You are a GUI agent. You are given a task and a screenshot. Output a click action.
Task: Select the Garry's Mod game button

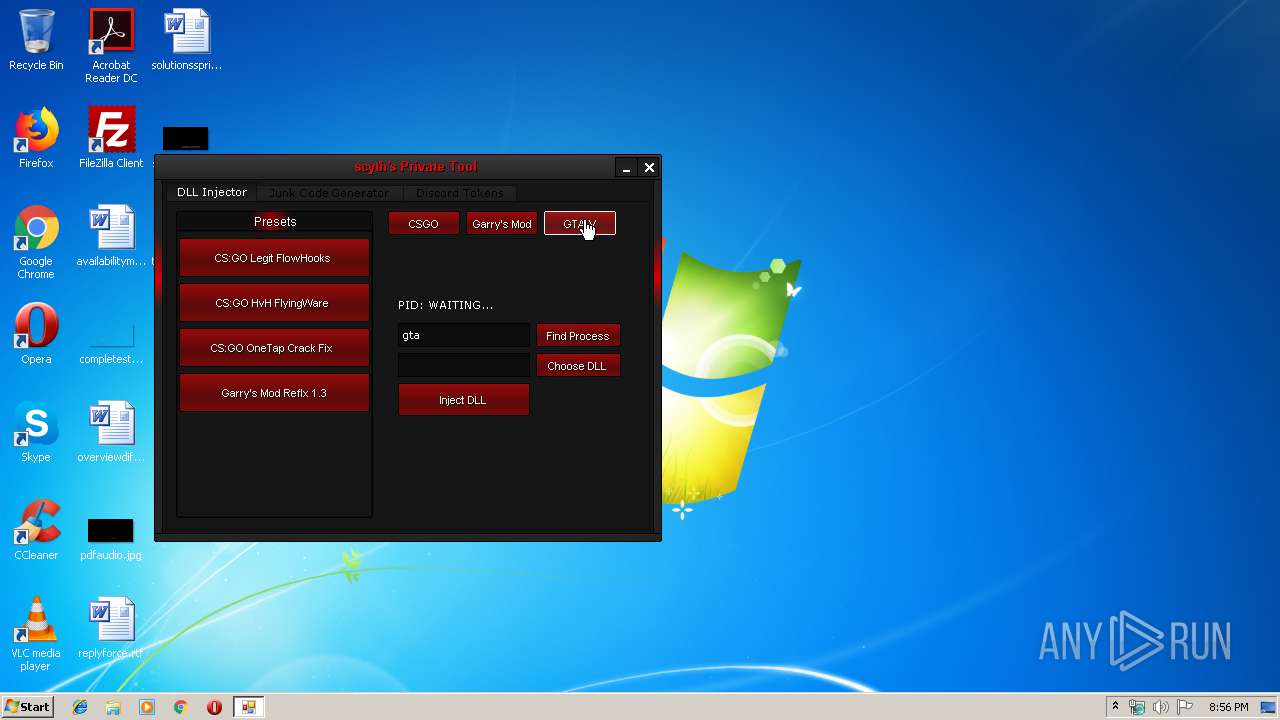point(502,224)
